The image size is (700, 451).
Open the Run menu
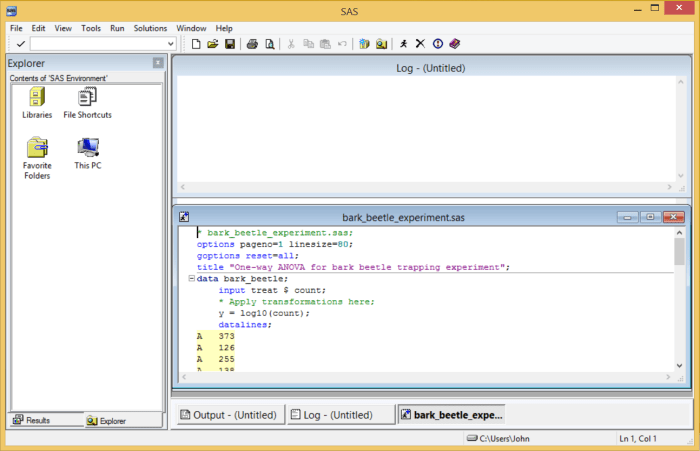coord(118,28)
